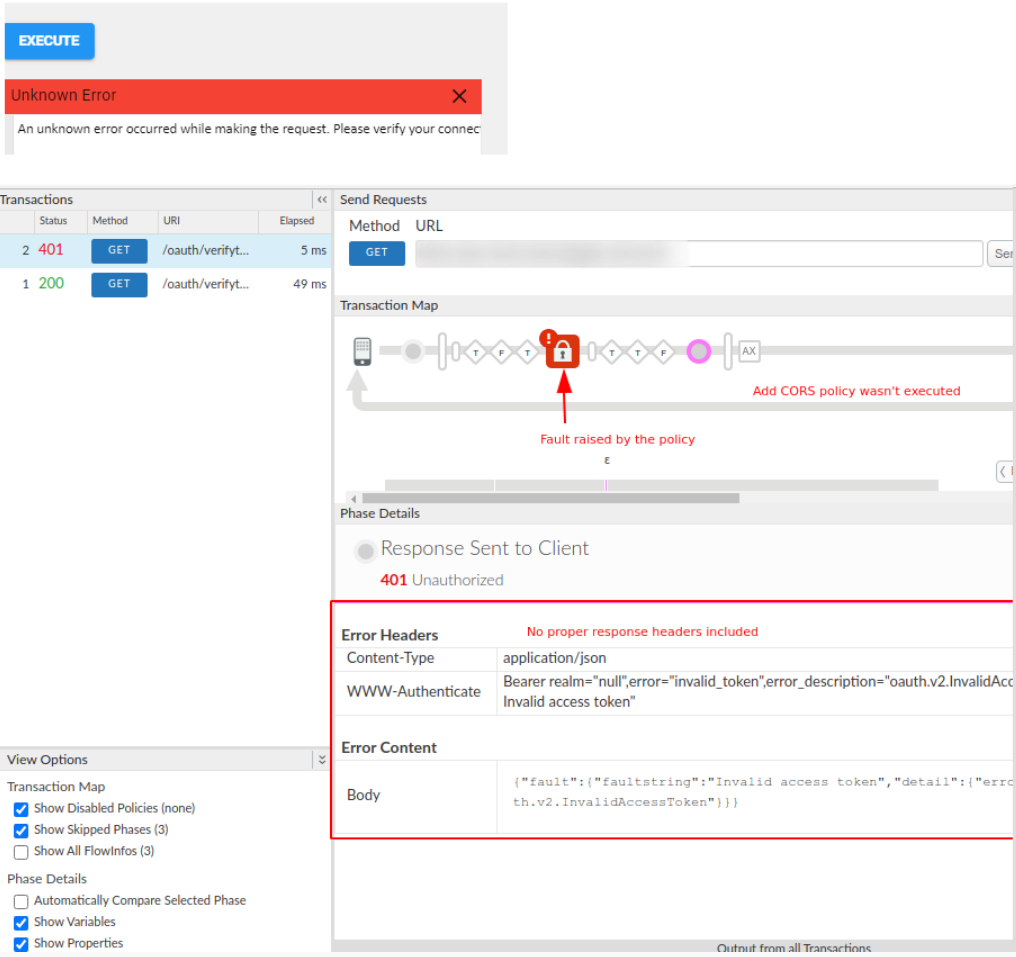Click the right chevron beside the trace timeline
The height and width of the screenshot is (957, 1016).
(x=1004, y=471)
